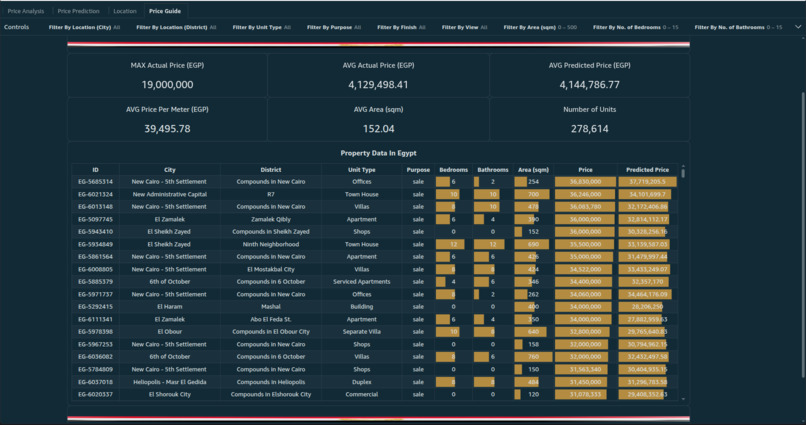806x425 pixels.
Task: Click the 36,830,000 price bar
Action: click(x=585, y=181)
